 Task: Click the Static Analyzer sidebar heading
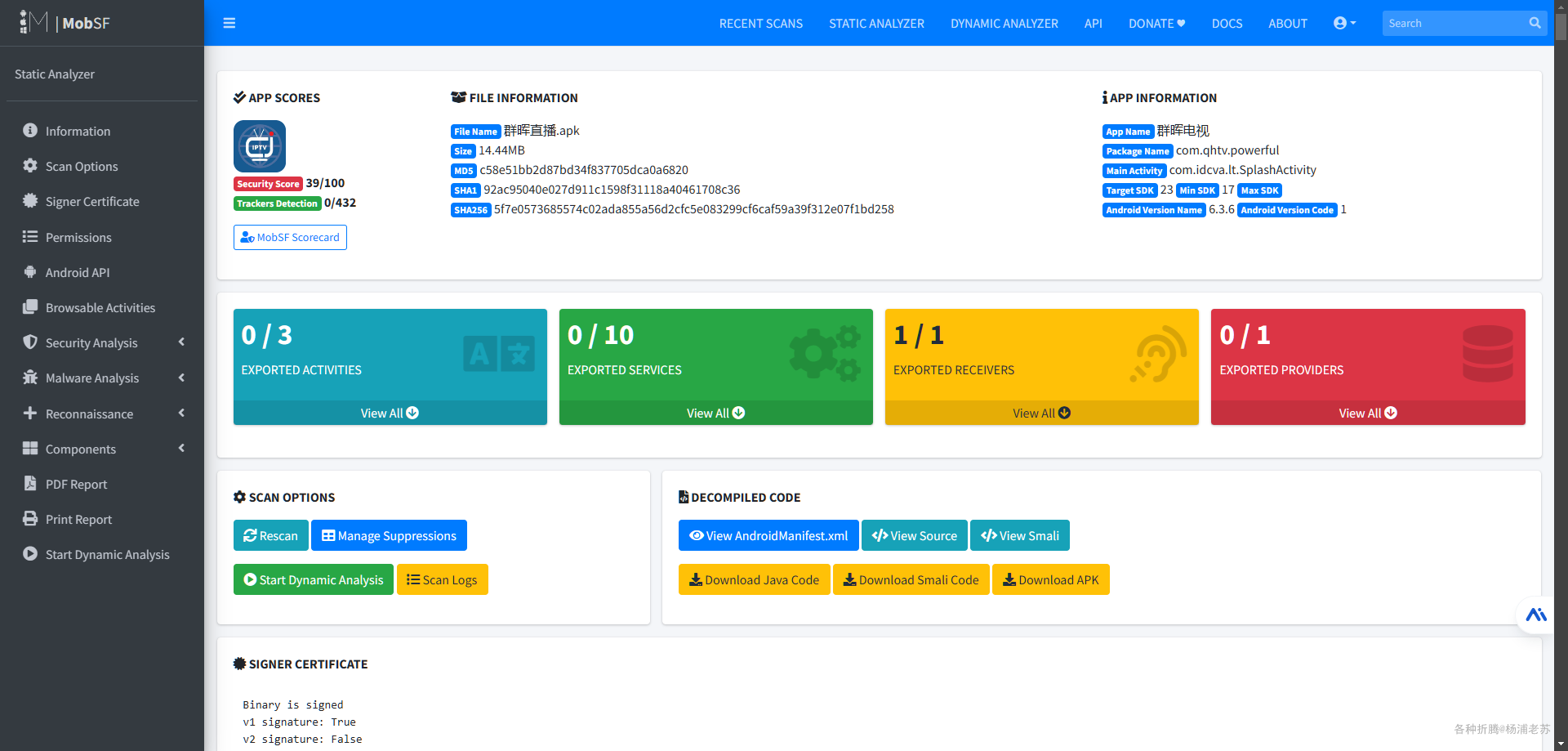point(55,74)
